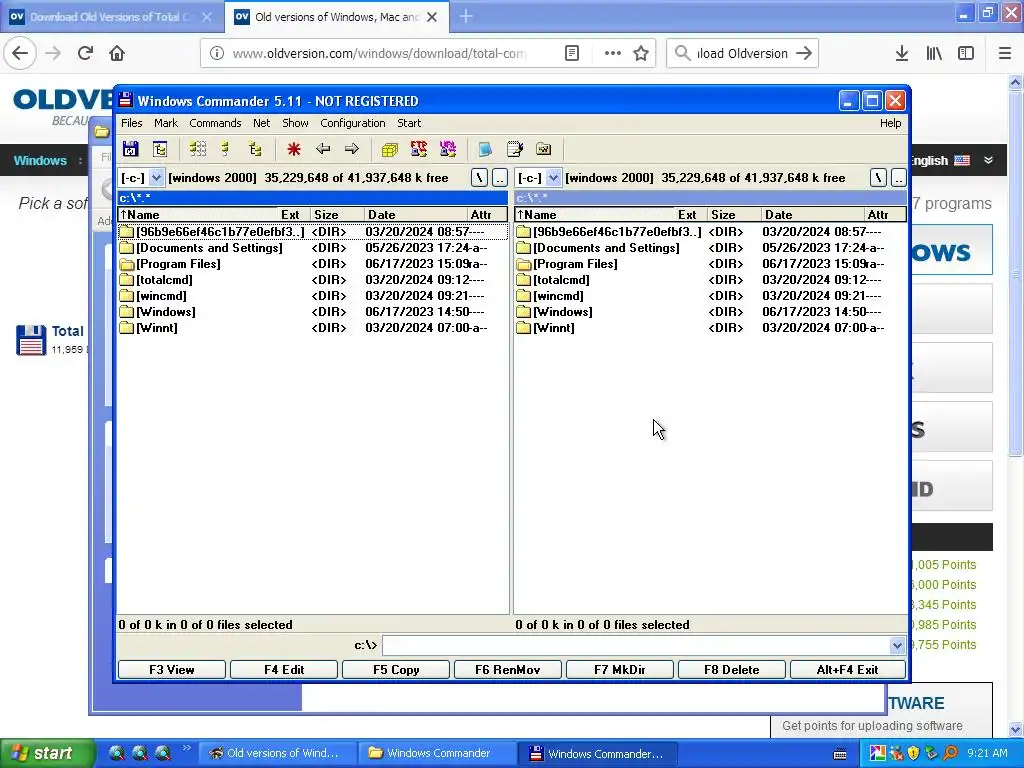The image size is (1024, 768).
Task: Select [Windows] folder in right panel
Action: pos(710,312)
